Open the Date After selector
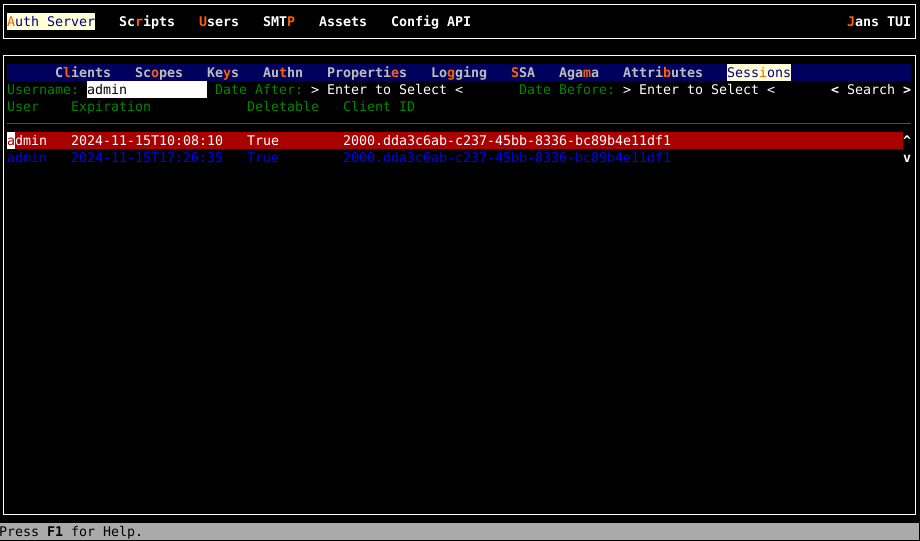Viewport: 920px width, 541px height. click(x=386, y=89)
